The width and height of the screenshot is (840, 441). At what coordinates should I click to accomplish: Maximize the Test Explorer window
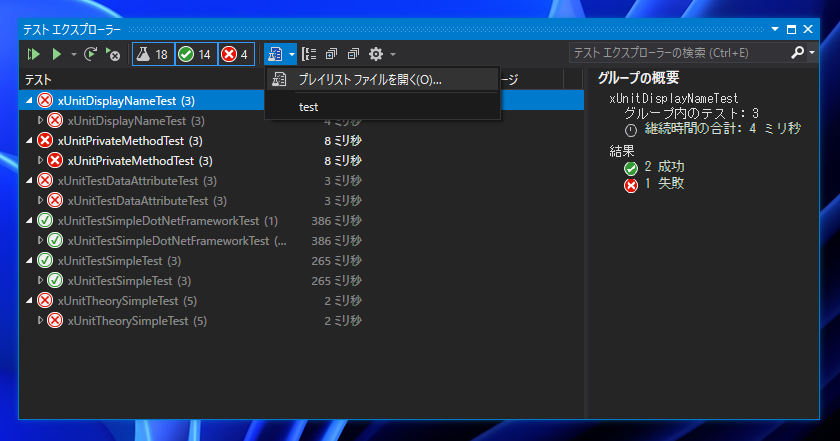click(x=791, y=29)
